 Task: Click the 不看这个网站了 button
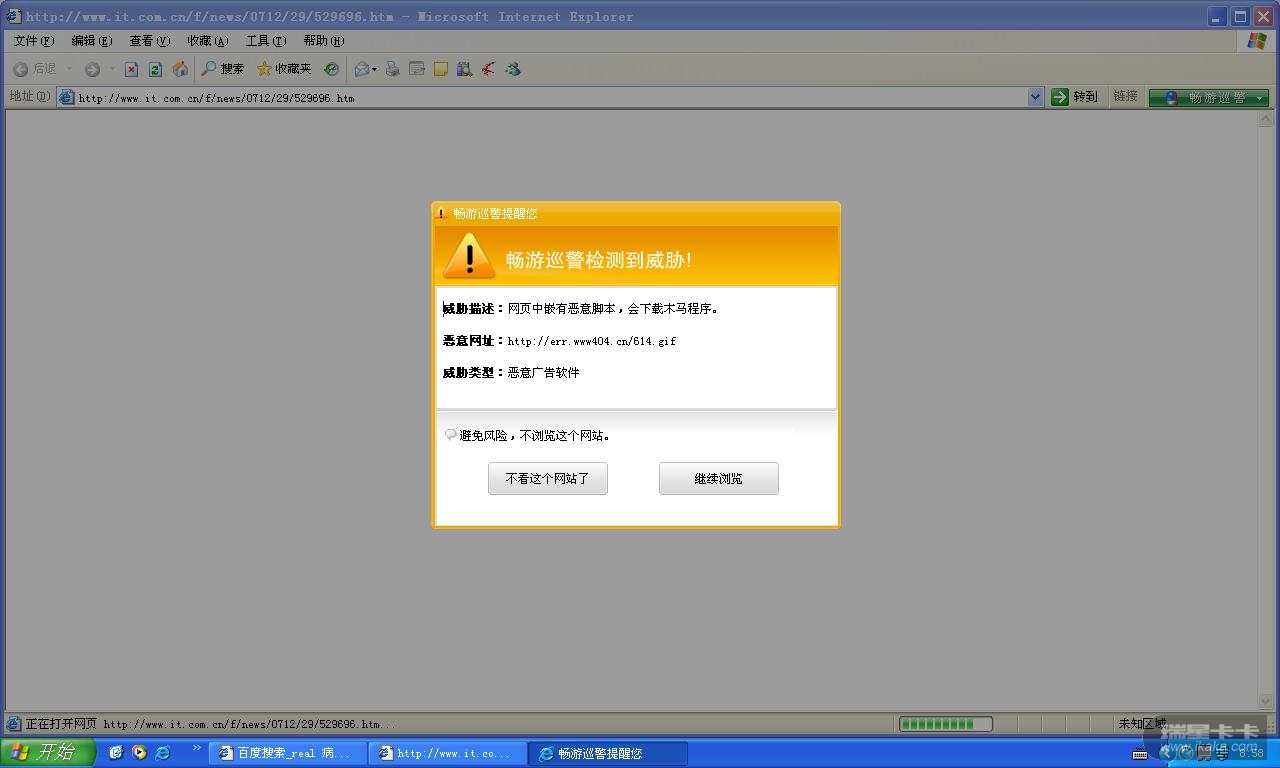point(548,479)
